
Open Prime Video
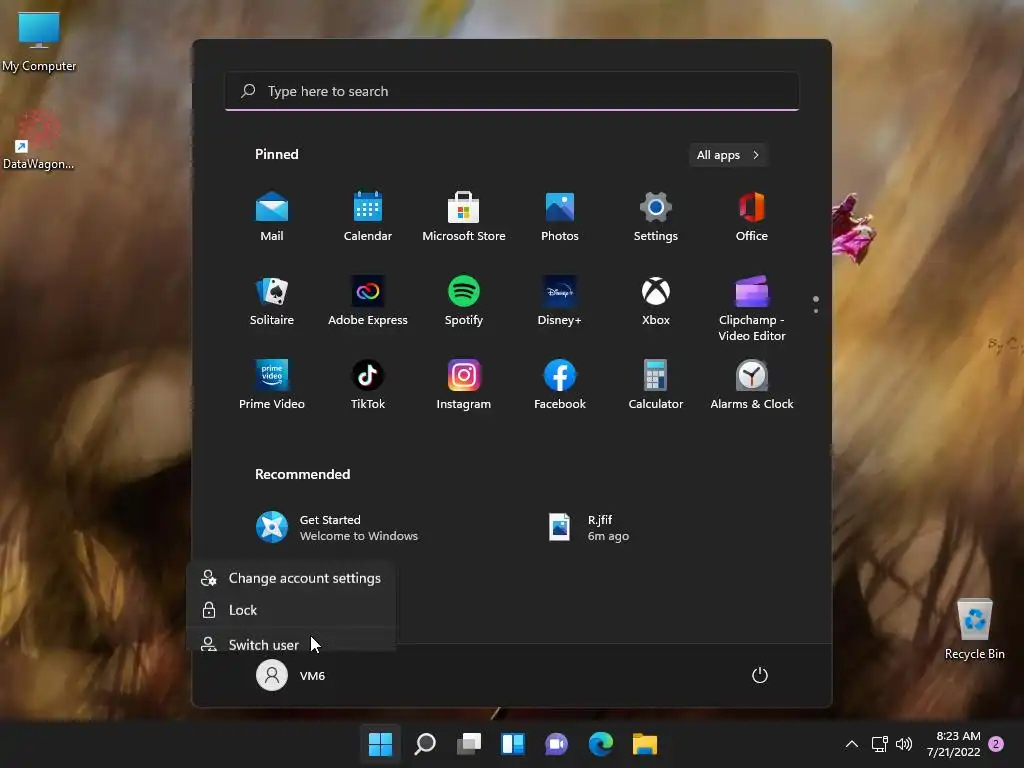(272, 385)
